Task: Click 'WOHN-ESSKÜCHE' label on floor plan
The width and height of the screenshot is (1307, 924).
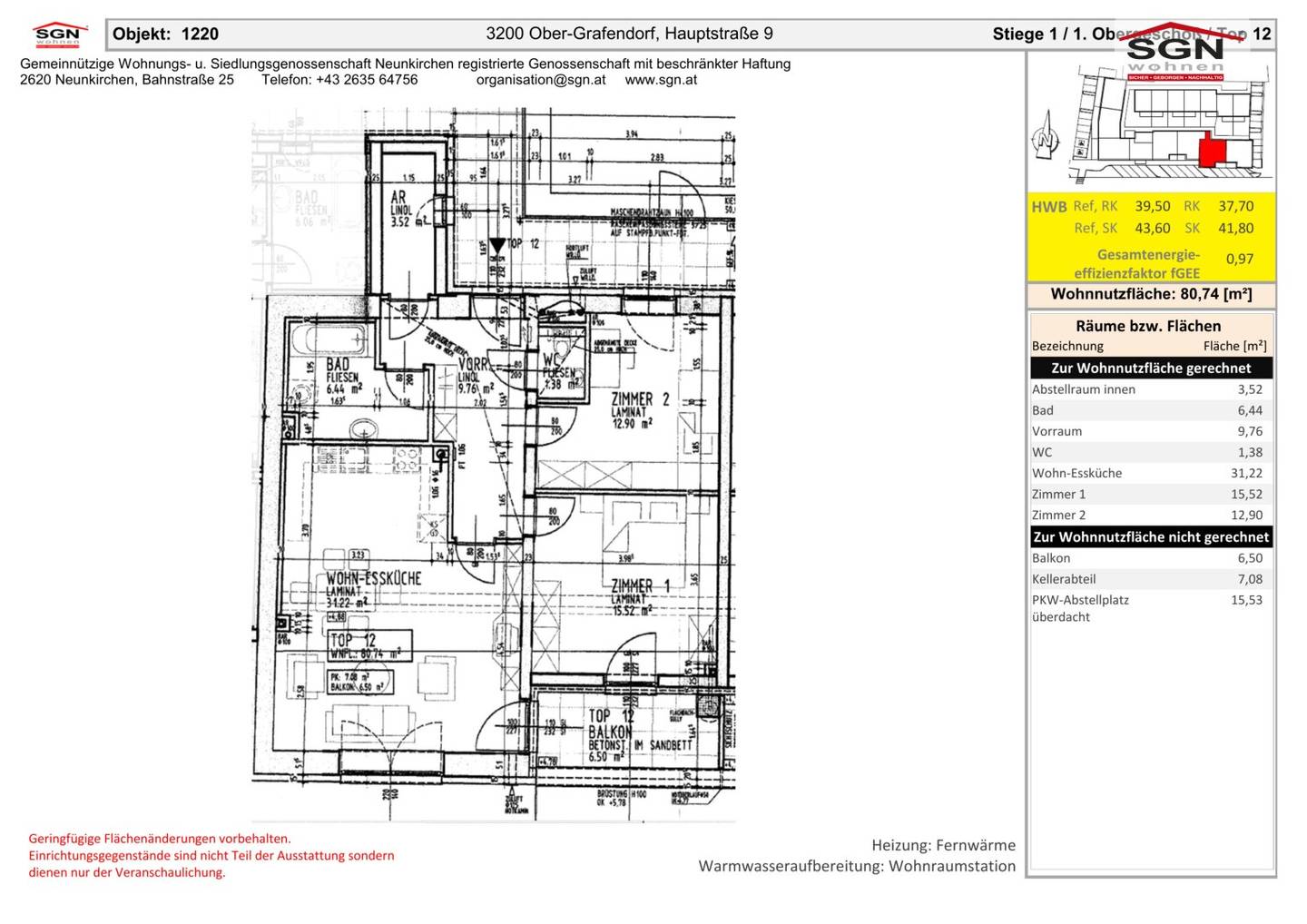Action: [x=373, y=578]
